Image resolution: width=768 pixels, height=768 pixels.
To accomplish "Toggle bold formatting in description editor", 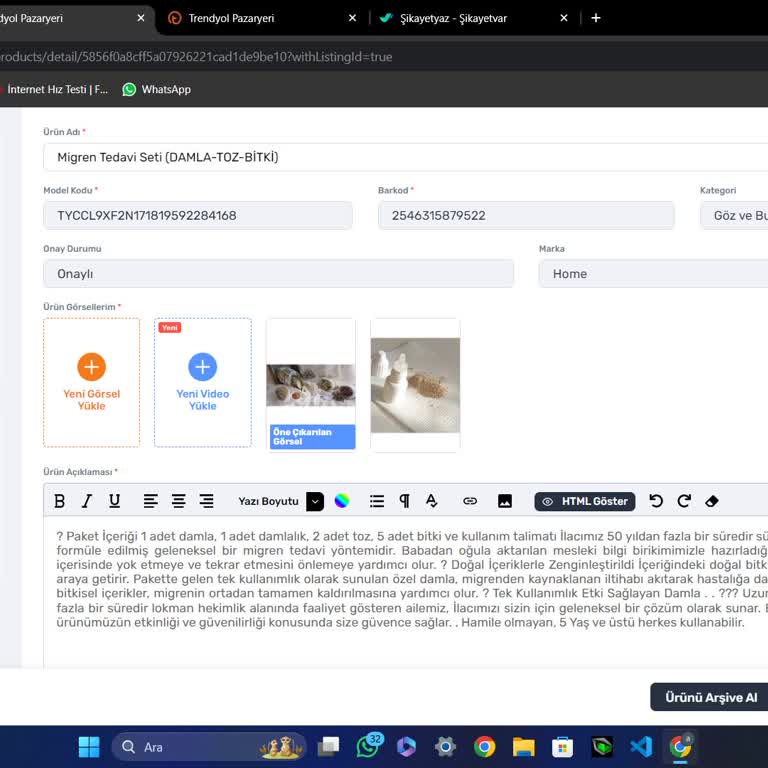I will 60,501.
